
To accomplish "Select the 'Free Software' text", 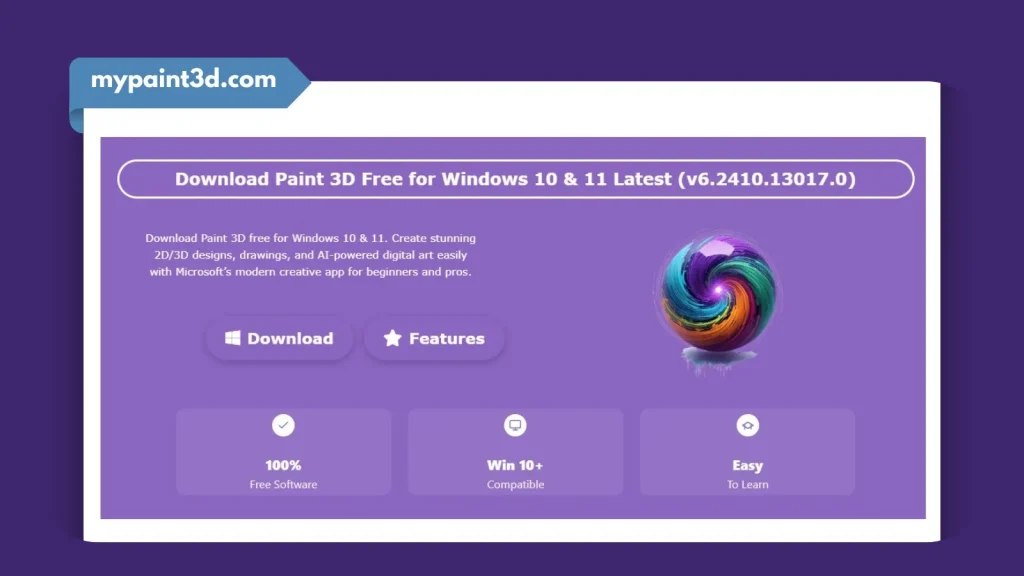I will tap(283, 485).
